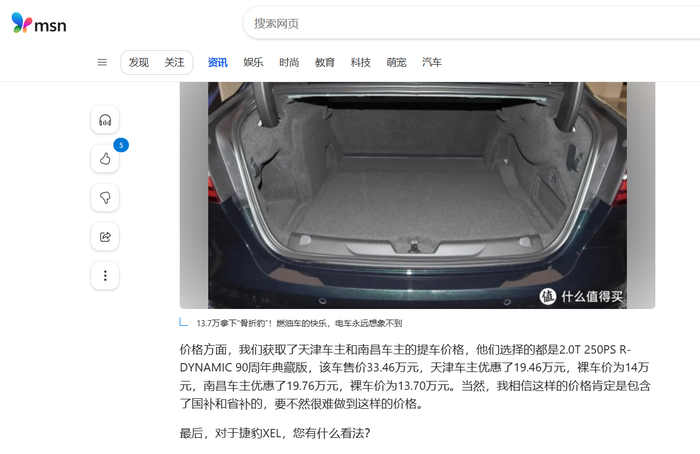Switch to 发现 (Discover) view
Viewport: 700px width, 454px height.
[x=139, y=62]
